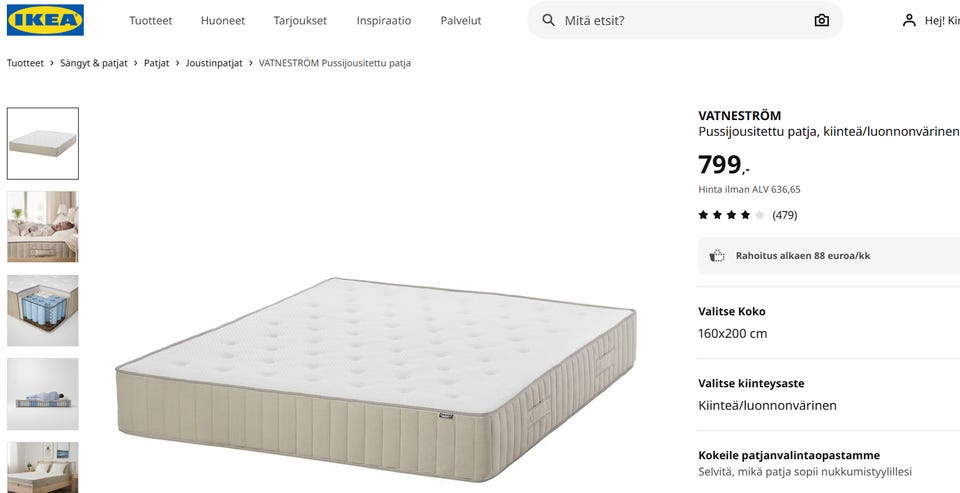The height and width of the screenshot is (493, 960).
Task: Click the search magnifier icon
Action: [549, 20]
